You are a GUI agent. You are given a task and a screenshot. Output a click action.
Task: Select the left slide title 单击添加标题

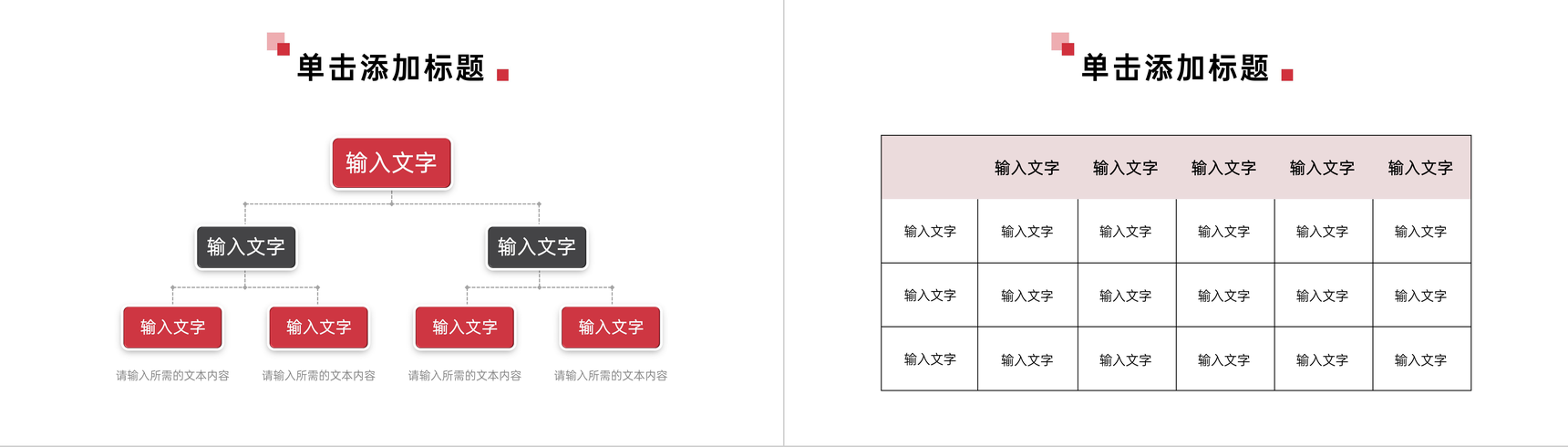point(391,68)
